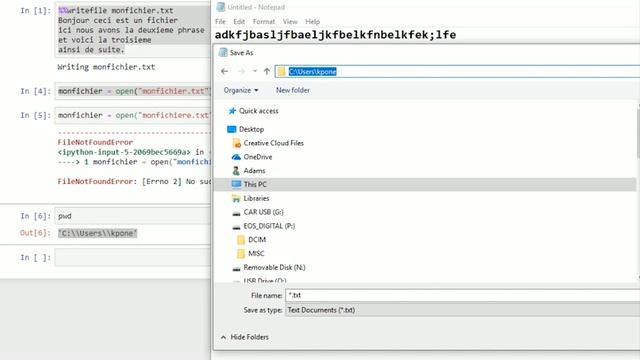Select CAR USB (G:) drive
Viewport: 640px width, 360px height.
tap(263, 212)
